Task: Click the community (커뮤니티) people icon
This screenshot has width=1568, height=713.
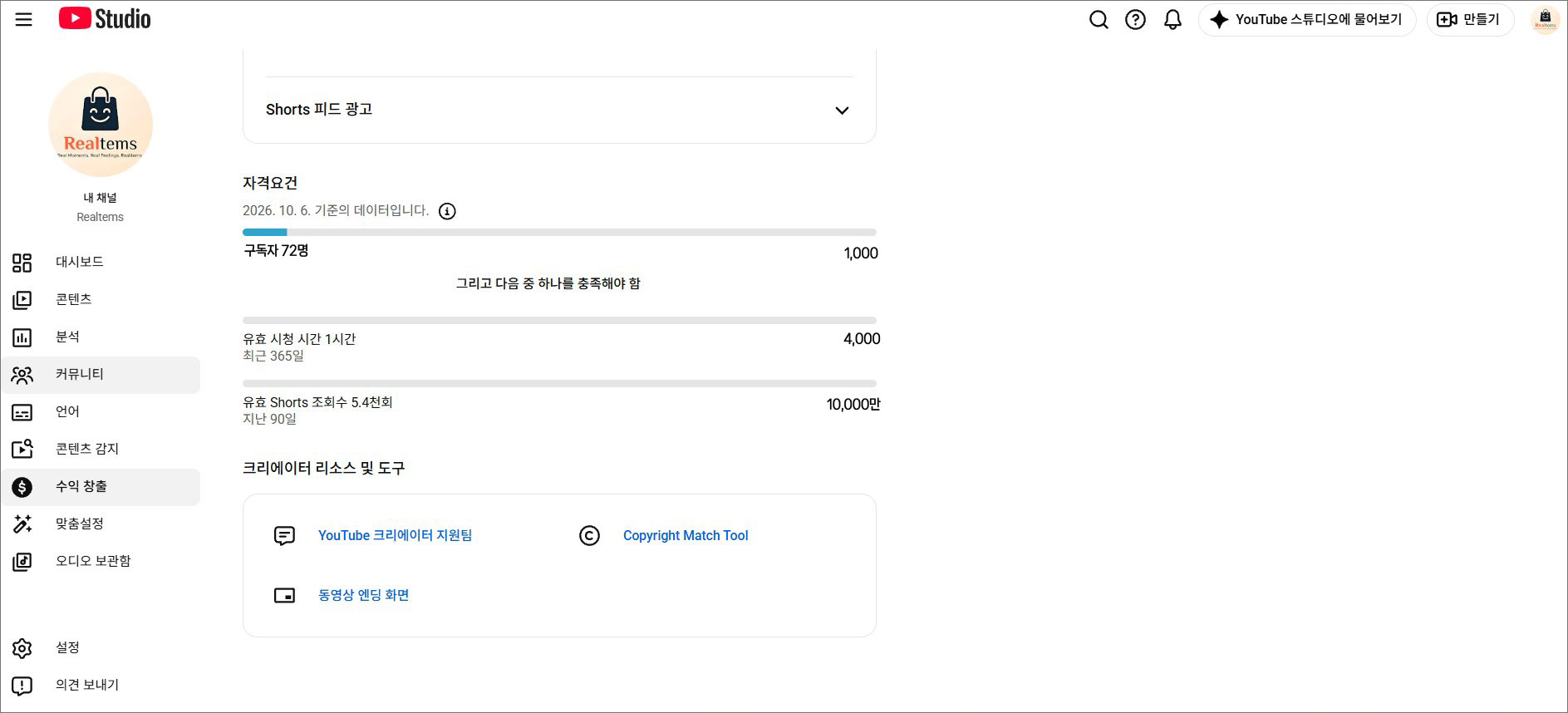Action: click(x=22, y=375)
